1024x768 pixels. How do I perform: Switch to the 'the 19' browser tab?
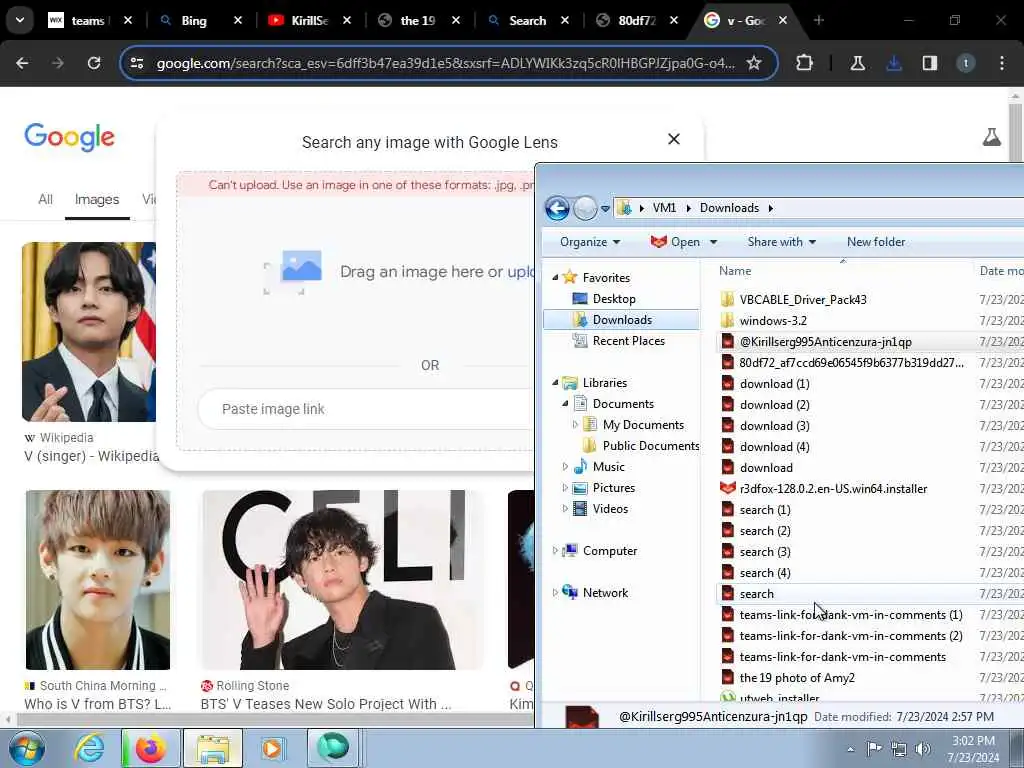click(x=418, y=21)
